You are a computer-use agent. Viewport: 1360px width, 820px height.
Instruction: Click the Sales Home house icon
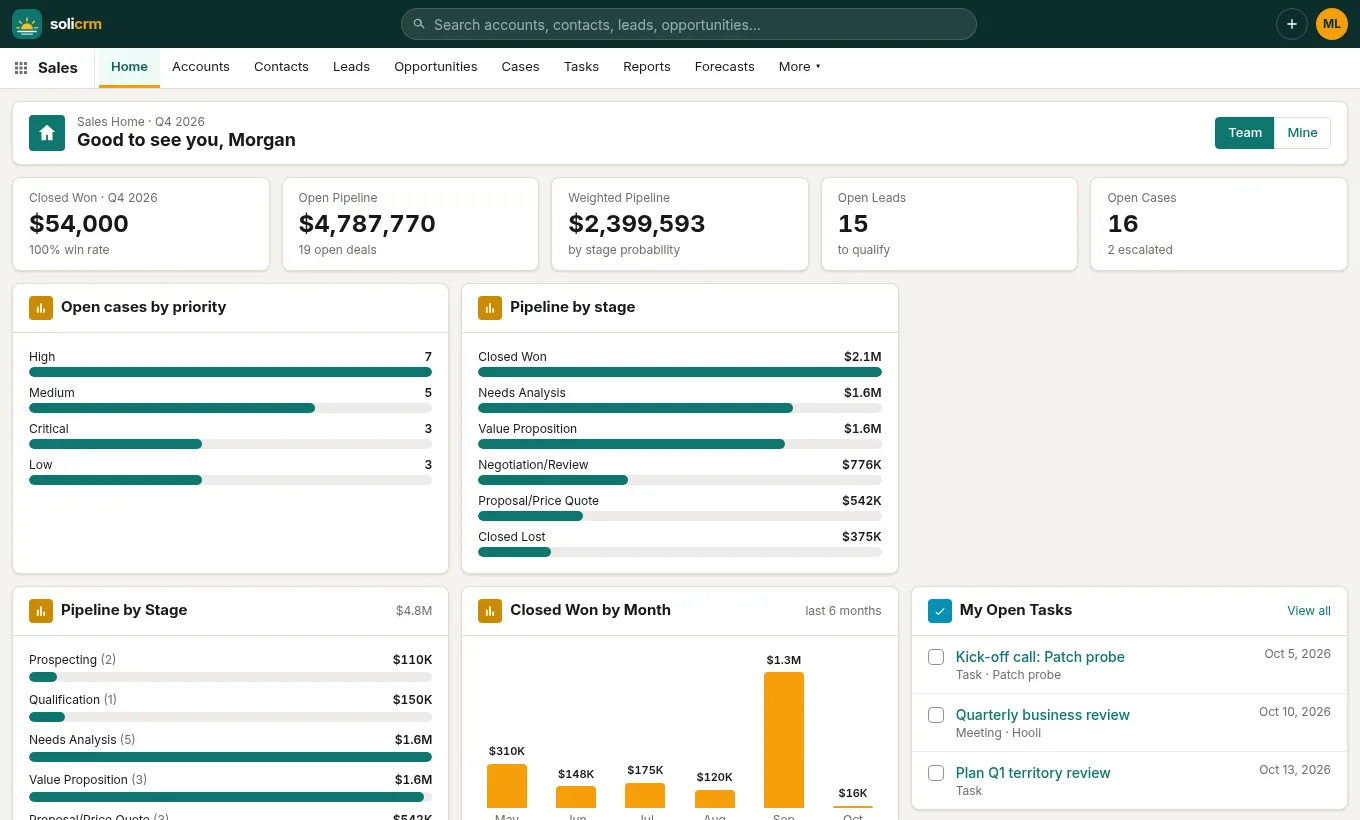point(47,133)
